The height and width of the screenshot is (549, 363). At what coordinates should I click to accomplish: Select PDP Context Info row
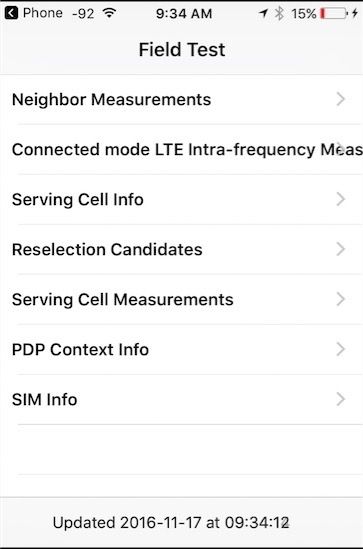click(x=181, y=349)
